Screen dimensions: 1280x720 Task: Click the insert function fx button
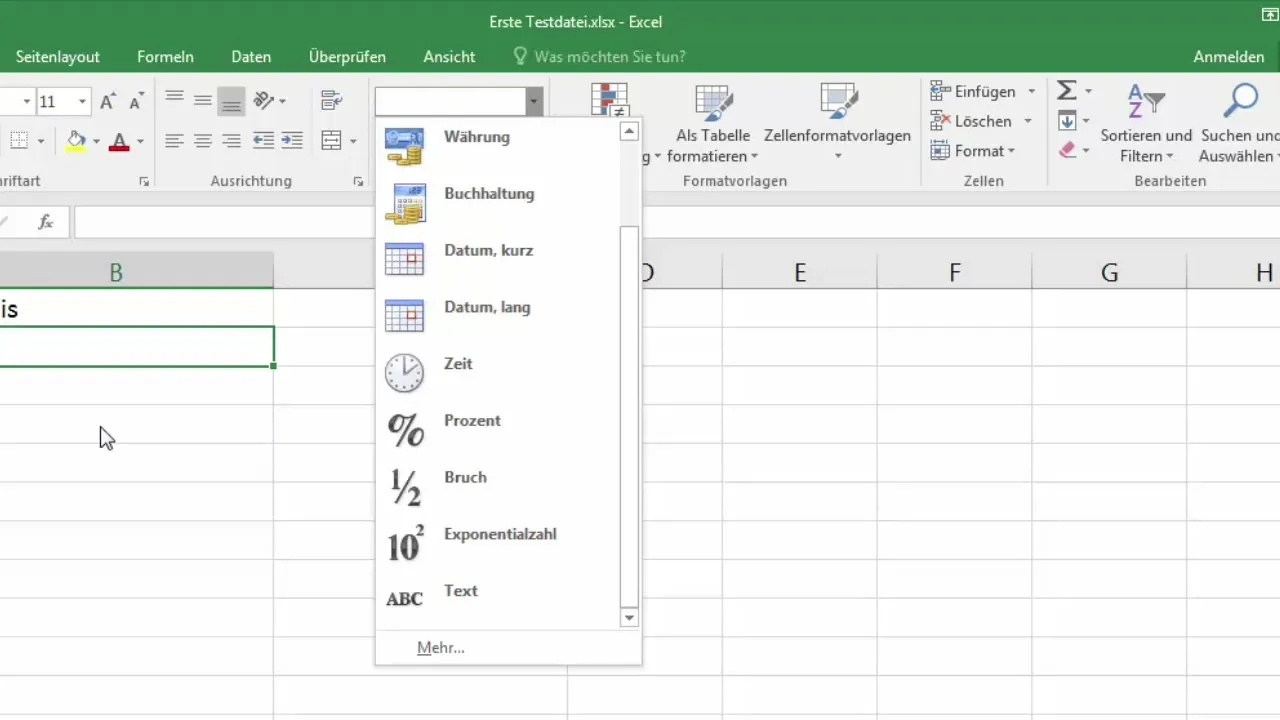coord(45,222)
